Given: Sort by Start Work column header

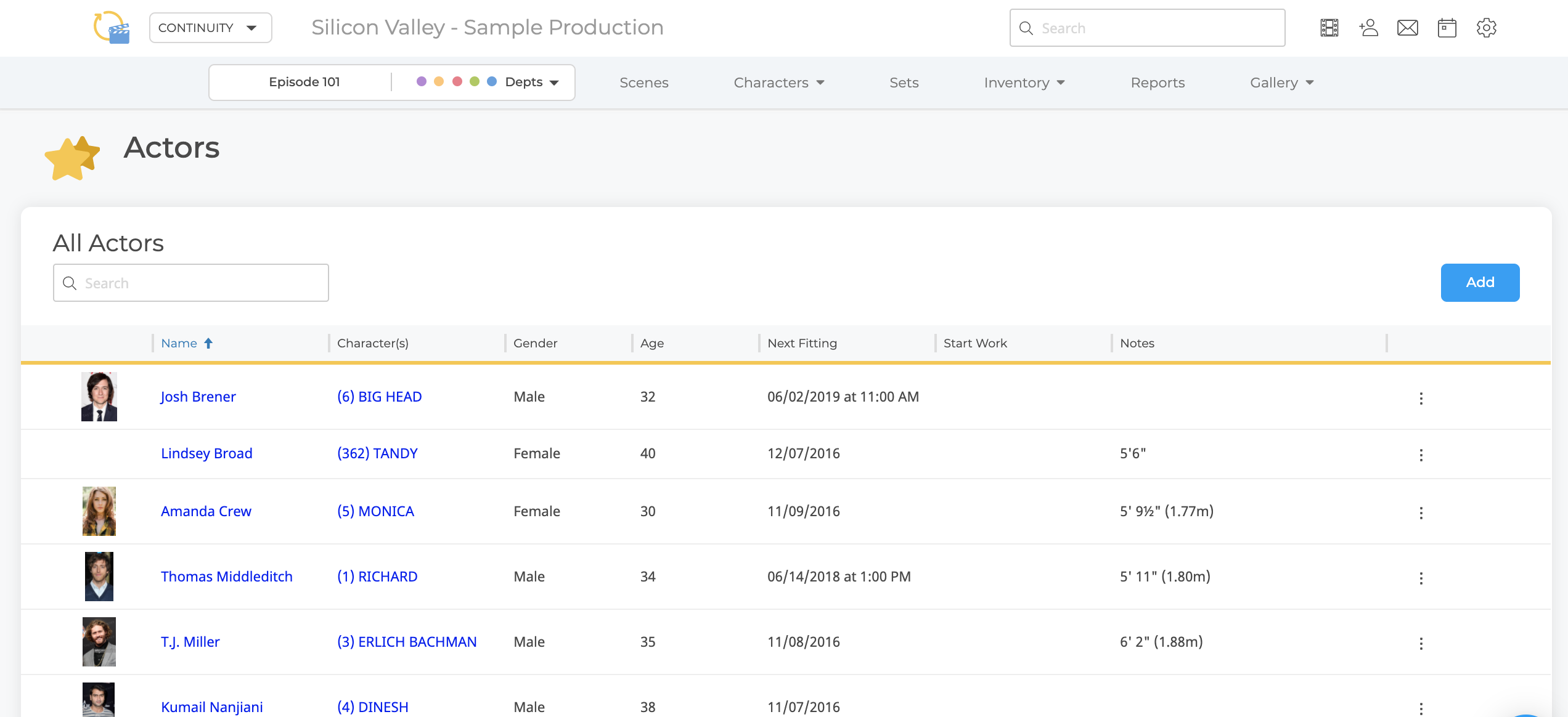Looking at the screenshot, I should [975, 343].
